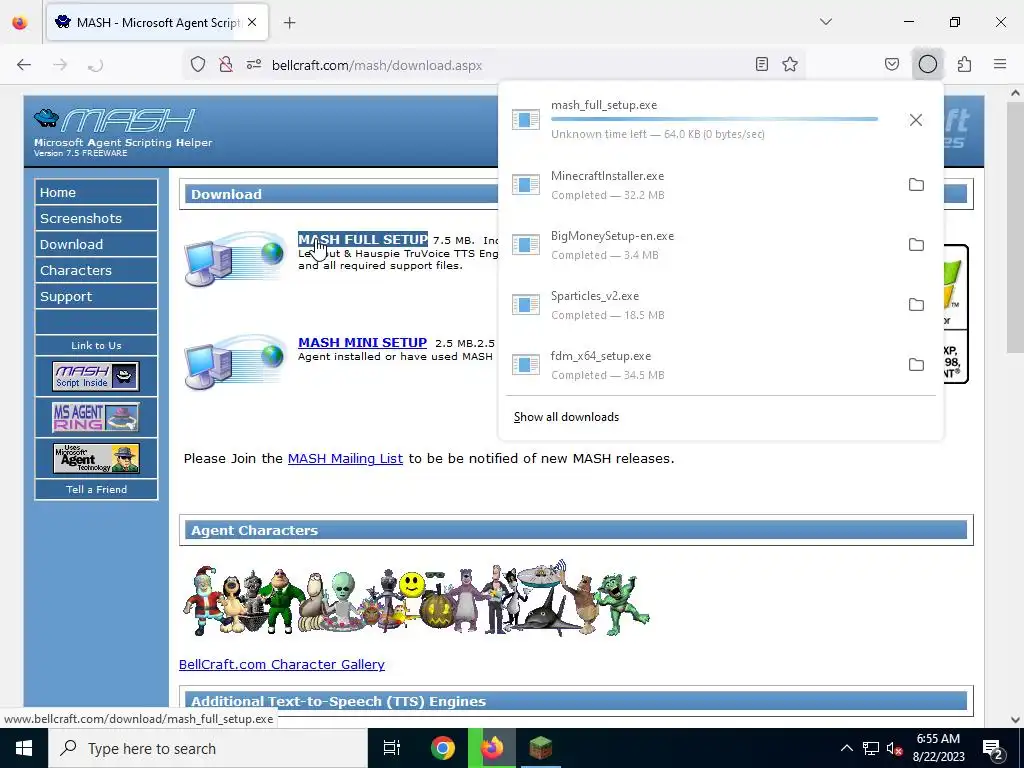Screen dimensions: 1024x768
Task: Click the insecure connection padlock icon
Action: point(226,65)
